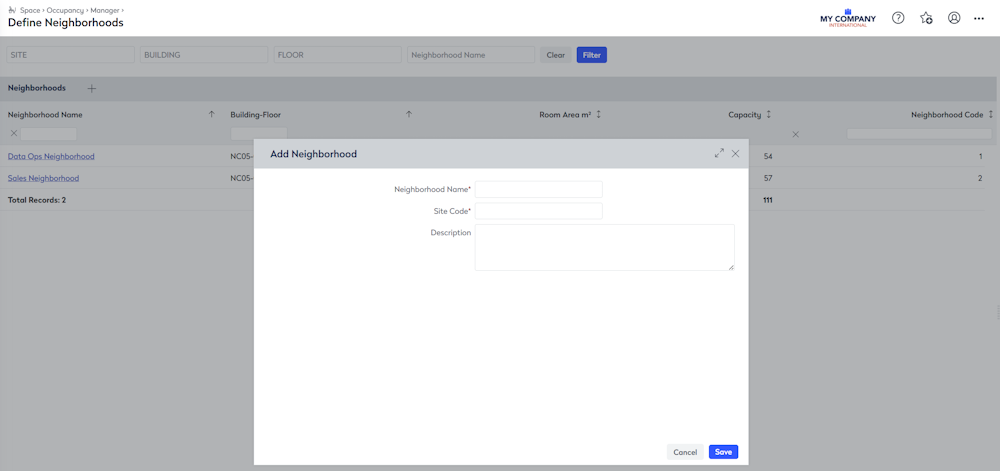Click the Space module icon in breadcrumb

[11, 10]
